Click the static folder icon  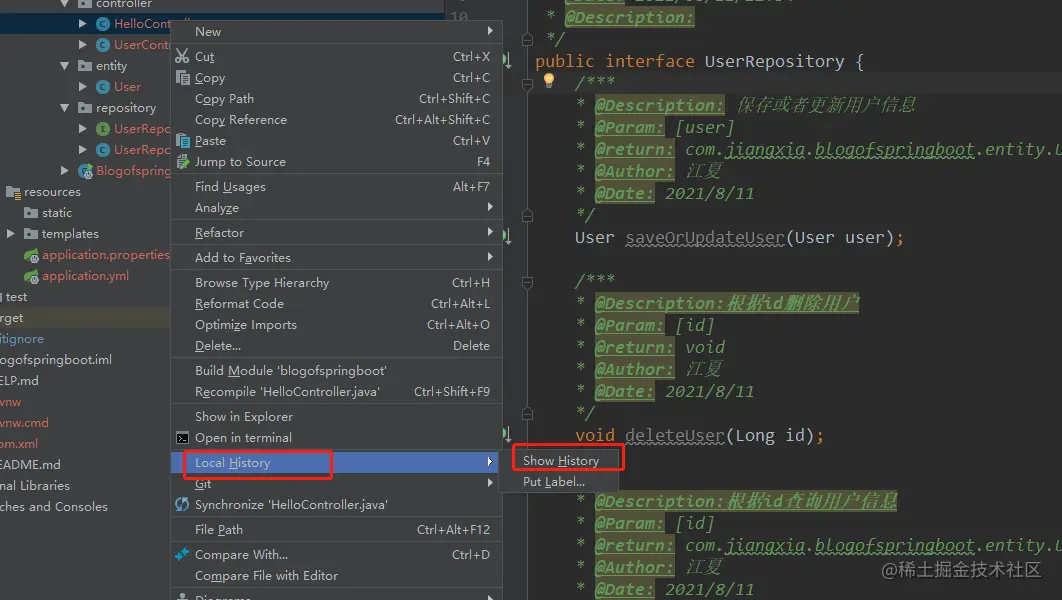tap(31, 213)
